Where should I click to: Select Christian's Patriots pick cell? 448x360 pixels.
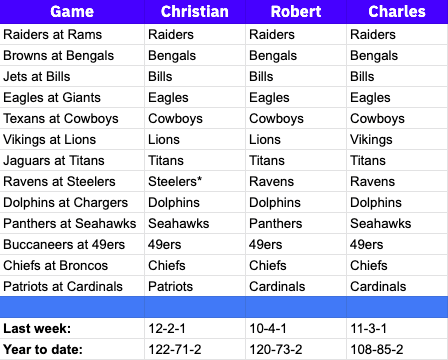coord(195,286)
